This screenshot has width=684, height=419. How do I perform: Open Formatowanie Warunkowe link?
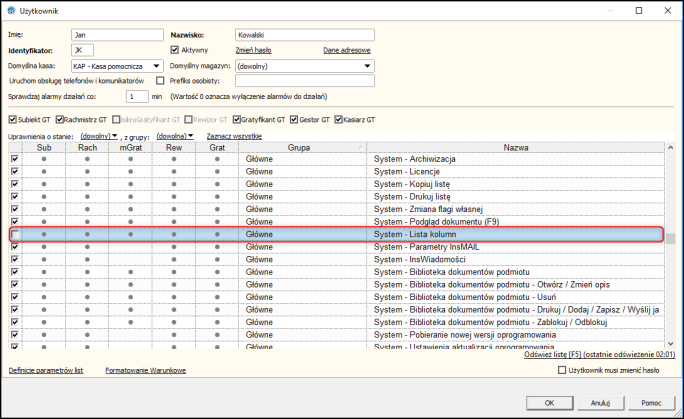[146, 370]
